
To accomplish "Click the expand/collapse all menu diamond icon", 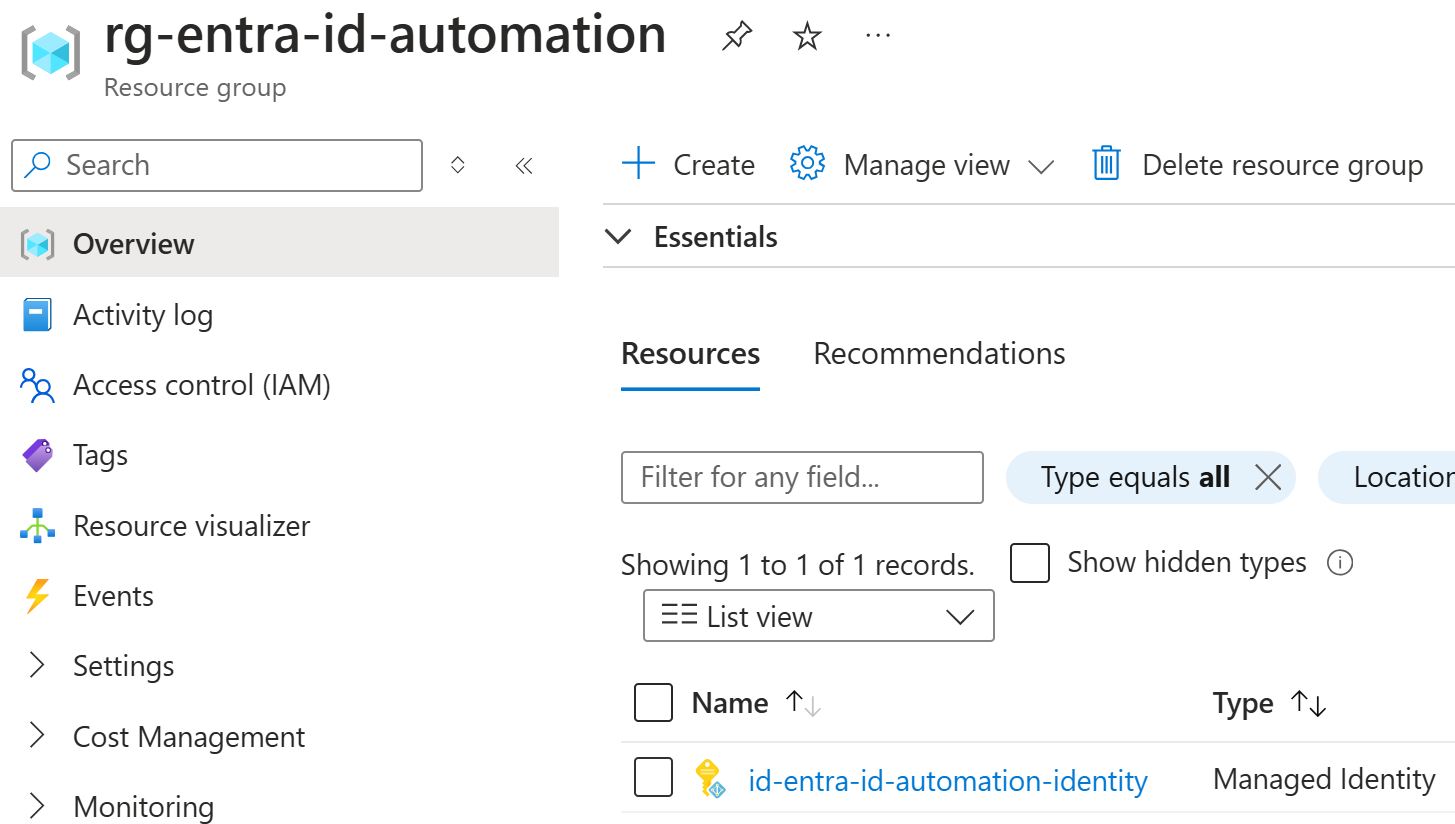I will [x=458, y=165].
